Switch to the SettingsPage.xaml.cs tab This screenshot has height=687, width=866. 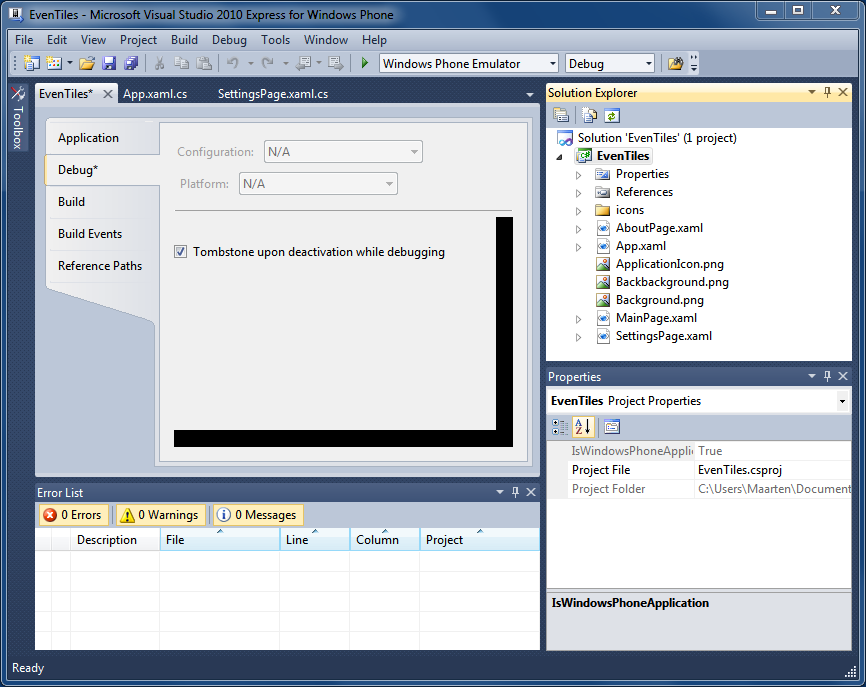[x=272, y=94]
